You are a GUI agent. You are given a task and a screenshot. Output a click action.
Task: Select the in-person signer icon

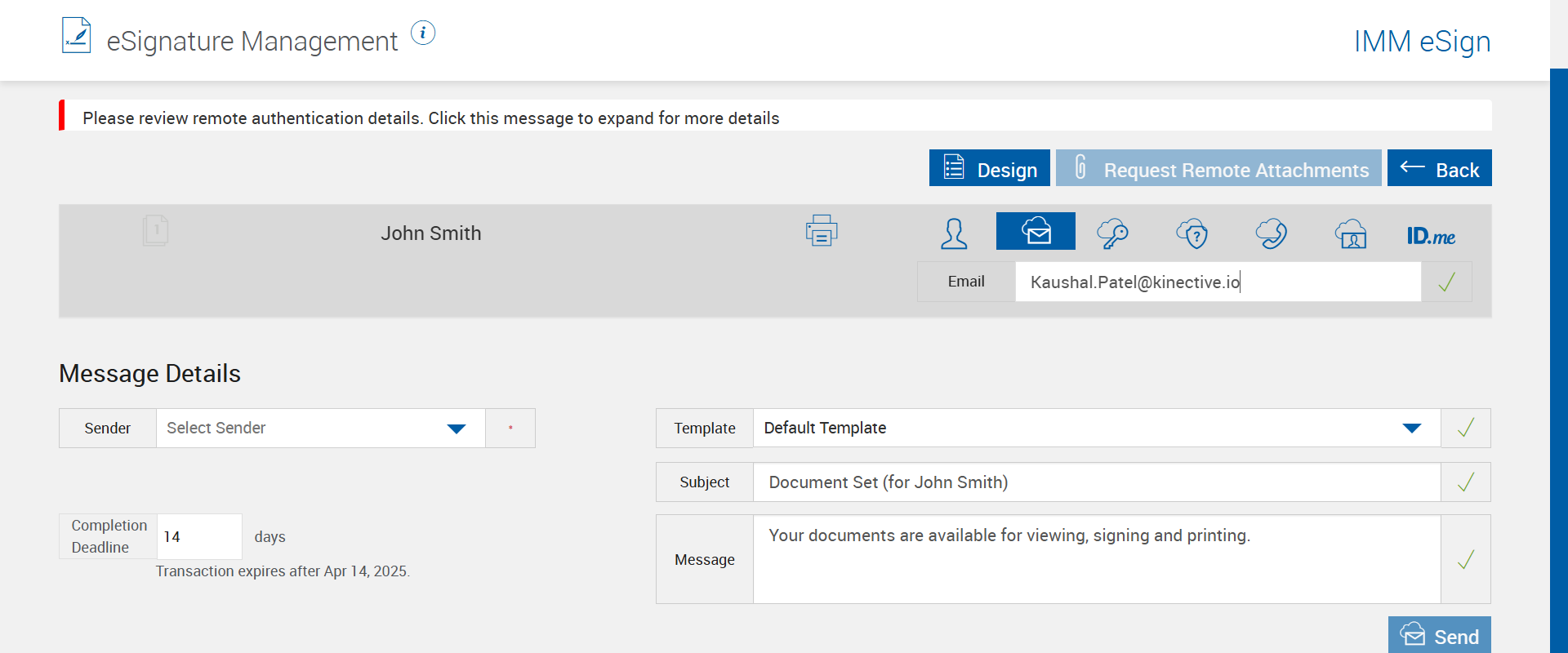click(954, 233)
